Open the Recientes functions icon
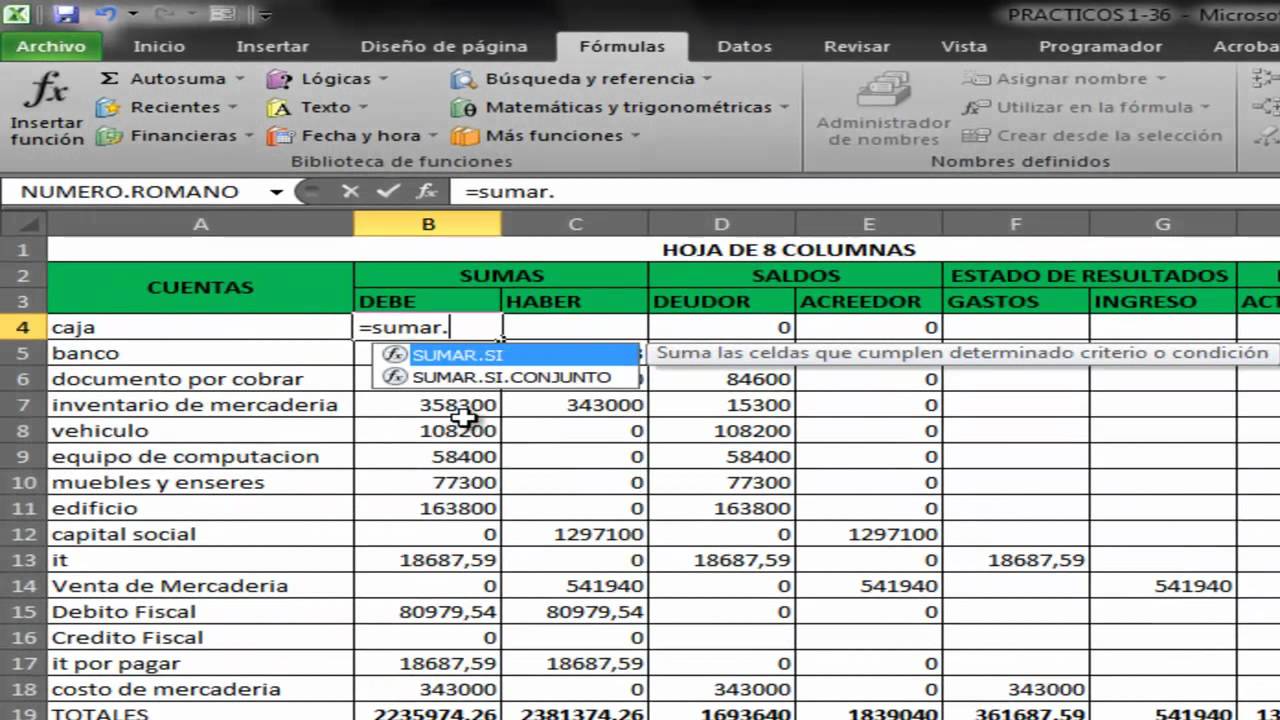1280x720 pixels. pyautogui.click(x=109, y=107)
